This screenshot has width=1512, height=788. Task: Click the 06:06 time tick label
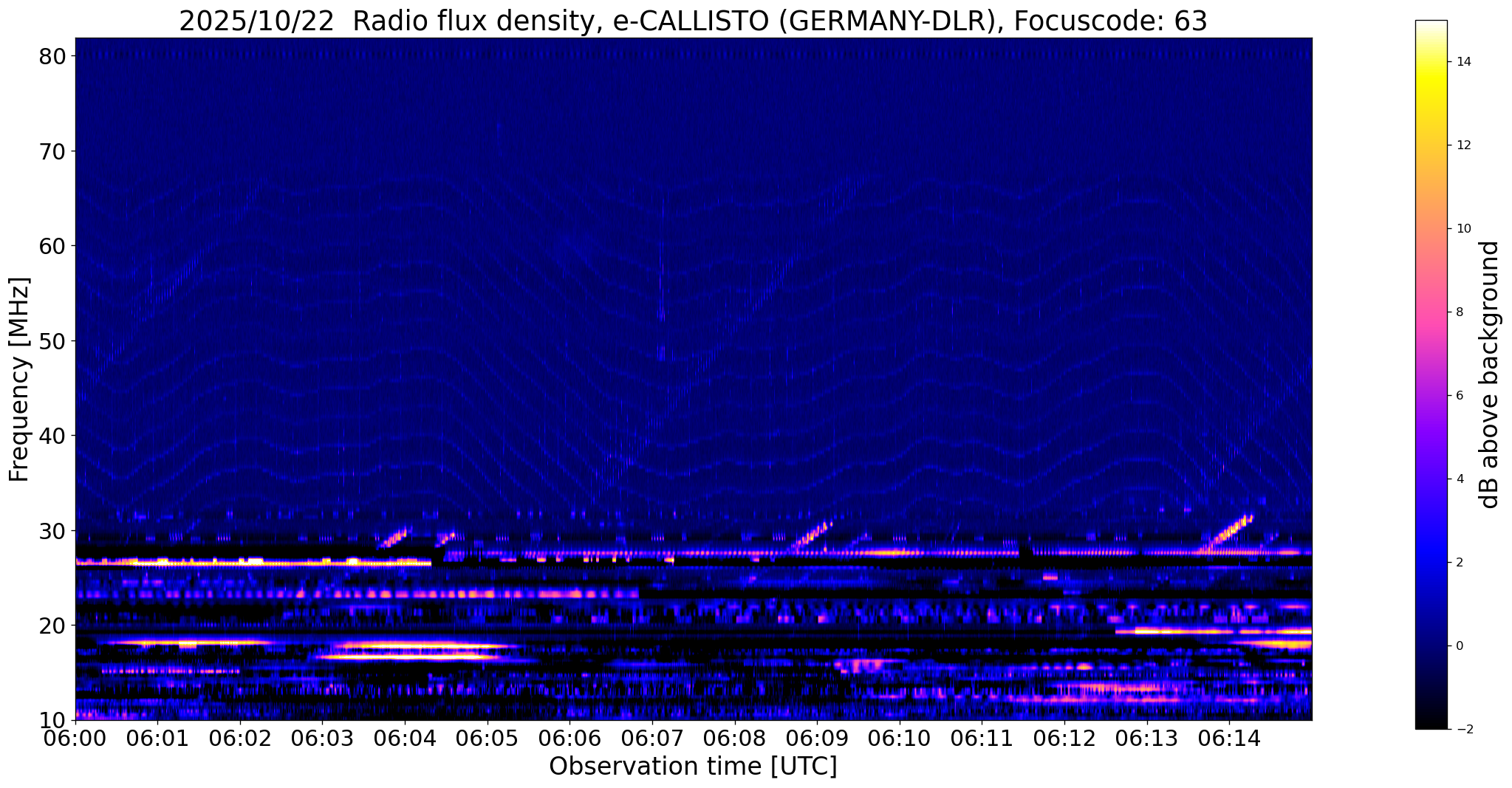(x=569, y=737)
